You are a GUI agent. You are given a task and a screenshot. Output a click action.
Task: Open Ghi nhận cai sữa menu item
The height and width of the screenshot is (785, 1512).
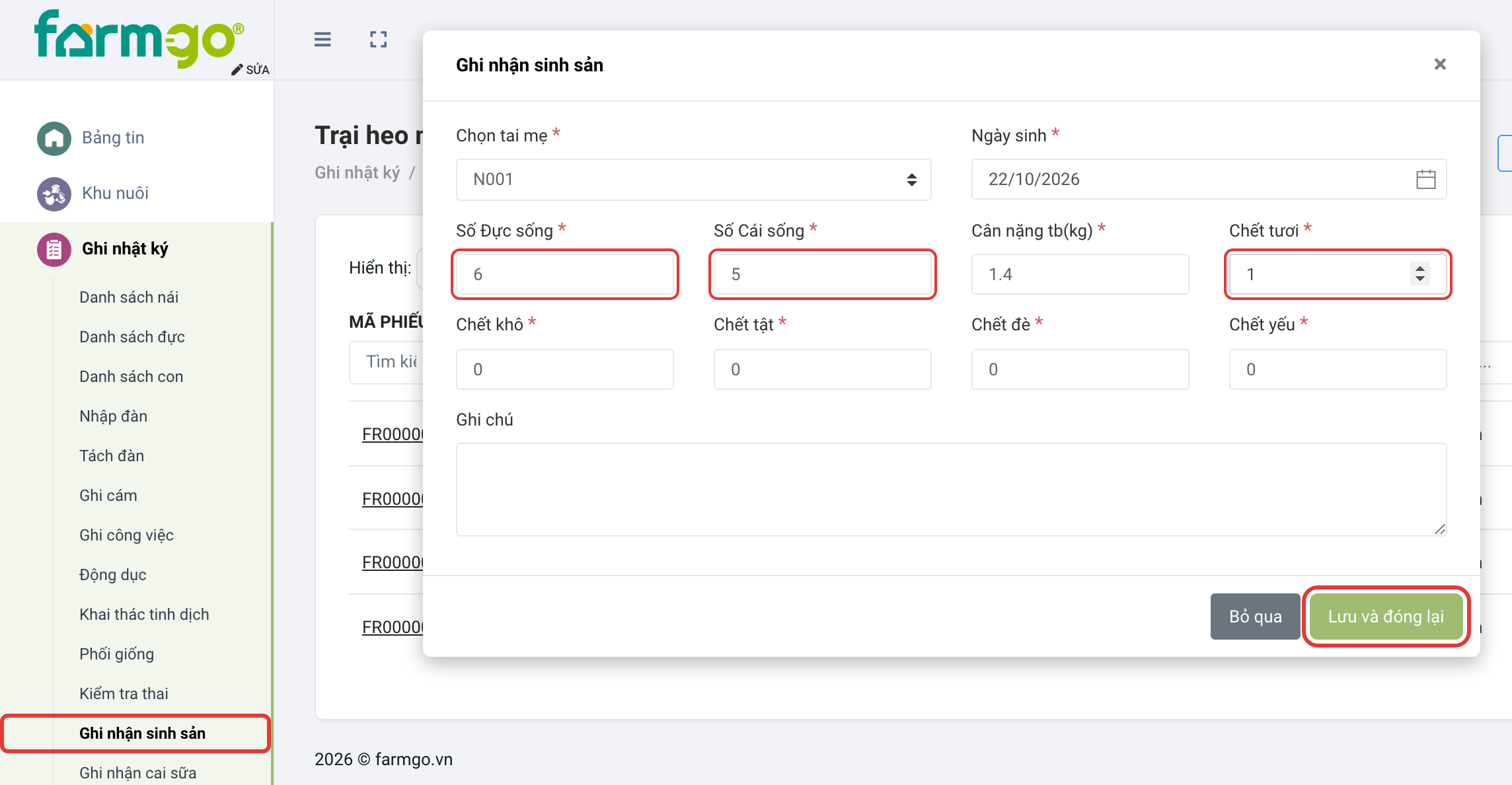point(138,773)
